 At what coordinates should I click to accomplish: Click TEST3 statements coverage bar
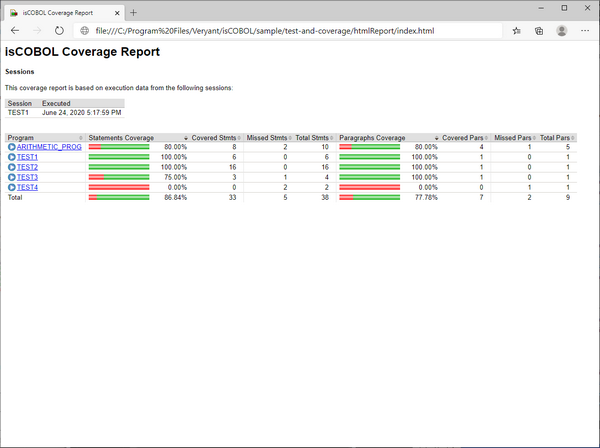tap(119, 177)
